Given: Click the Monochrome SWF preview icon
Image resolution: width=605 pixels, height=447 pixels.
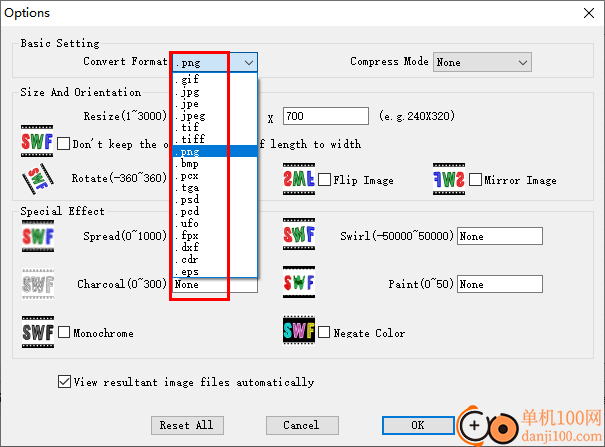Looking at the screenshot, I should pos(38,332).
